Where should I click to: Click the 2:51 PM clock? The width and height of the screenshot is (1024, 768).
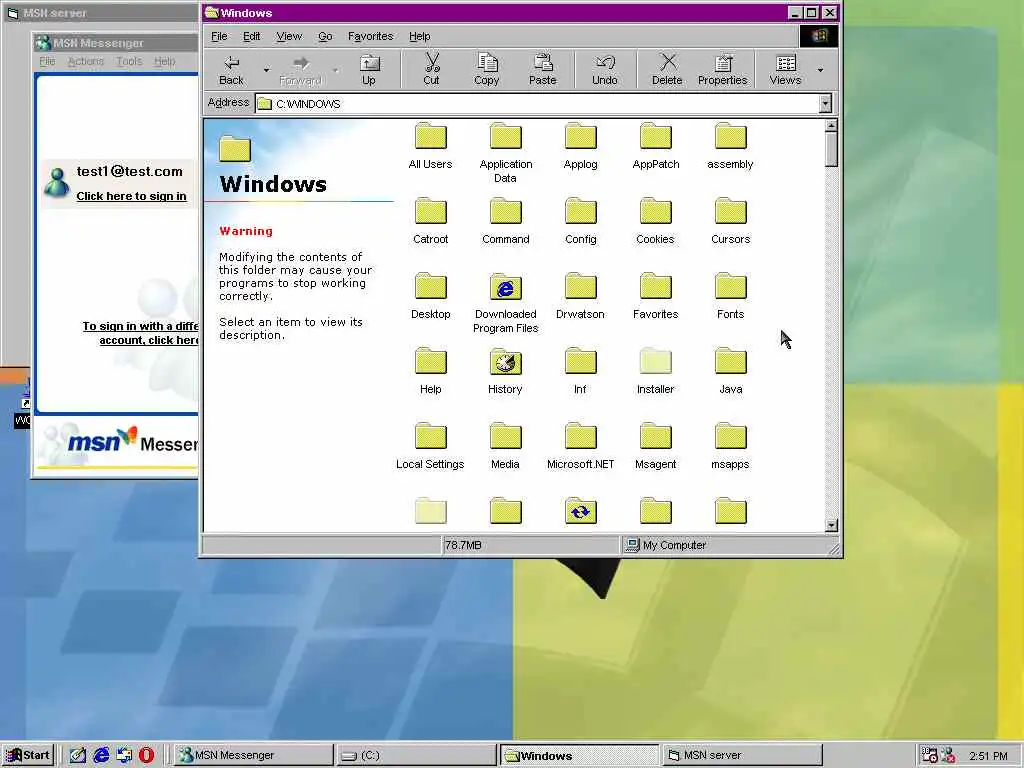pyautogui.click(x=988, y=756)
